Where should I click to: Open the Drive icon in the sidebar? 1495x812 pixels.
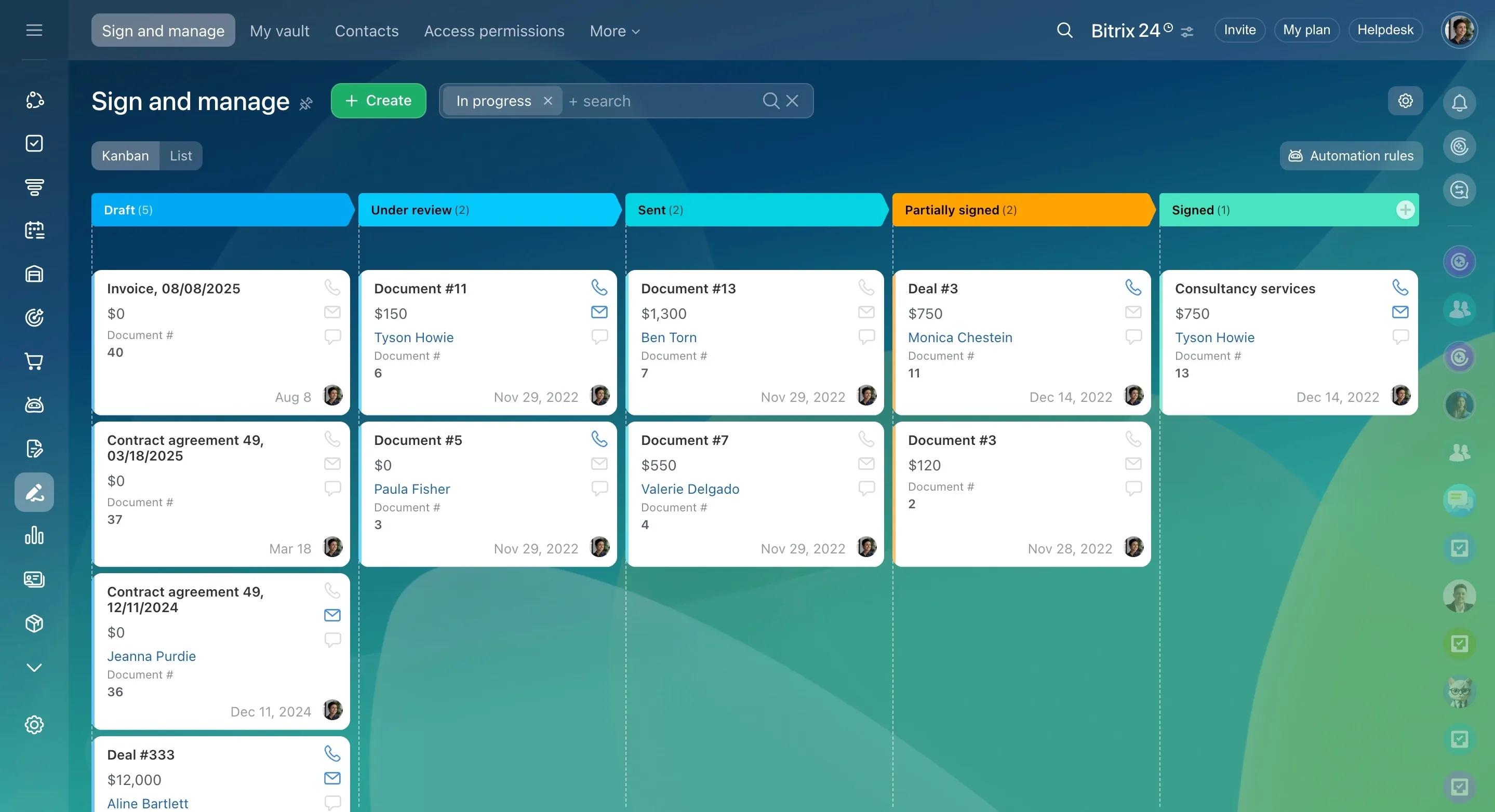click(x=34, y=274)
